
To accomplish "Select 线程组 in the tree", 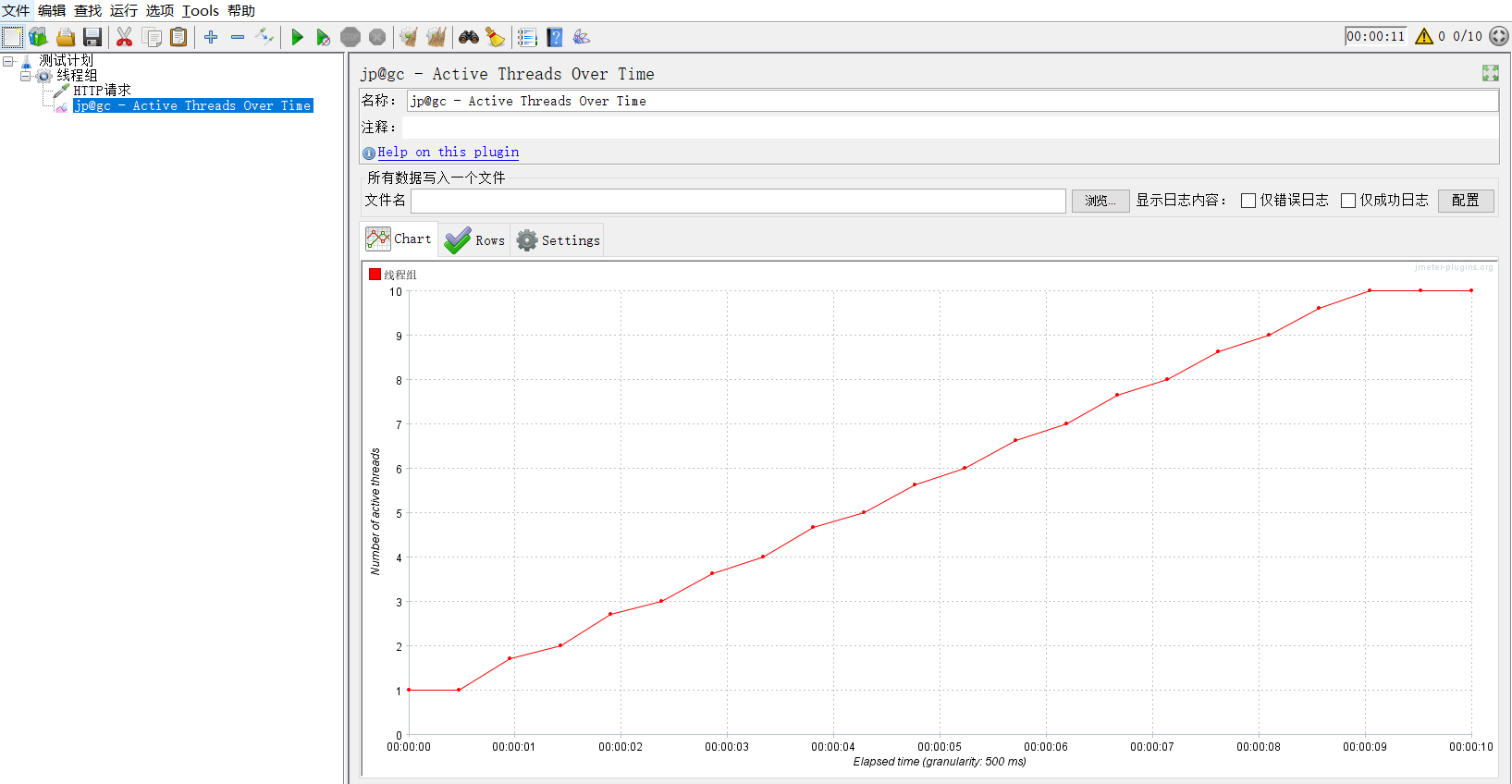I will (x=77, y=76).
